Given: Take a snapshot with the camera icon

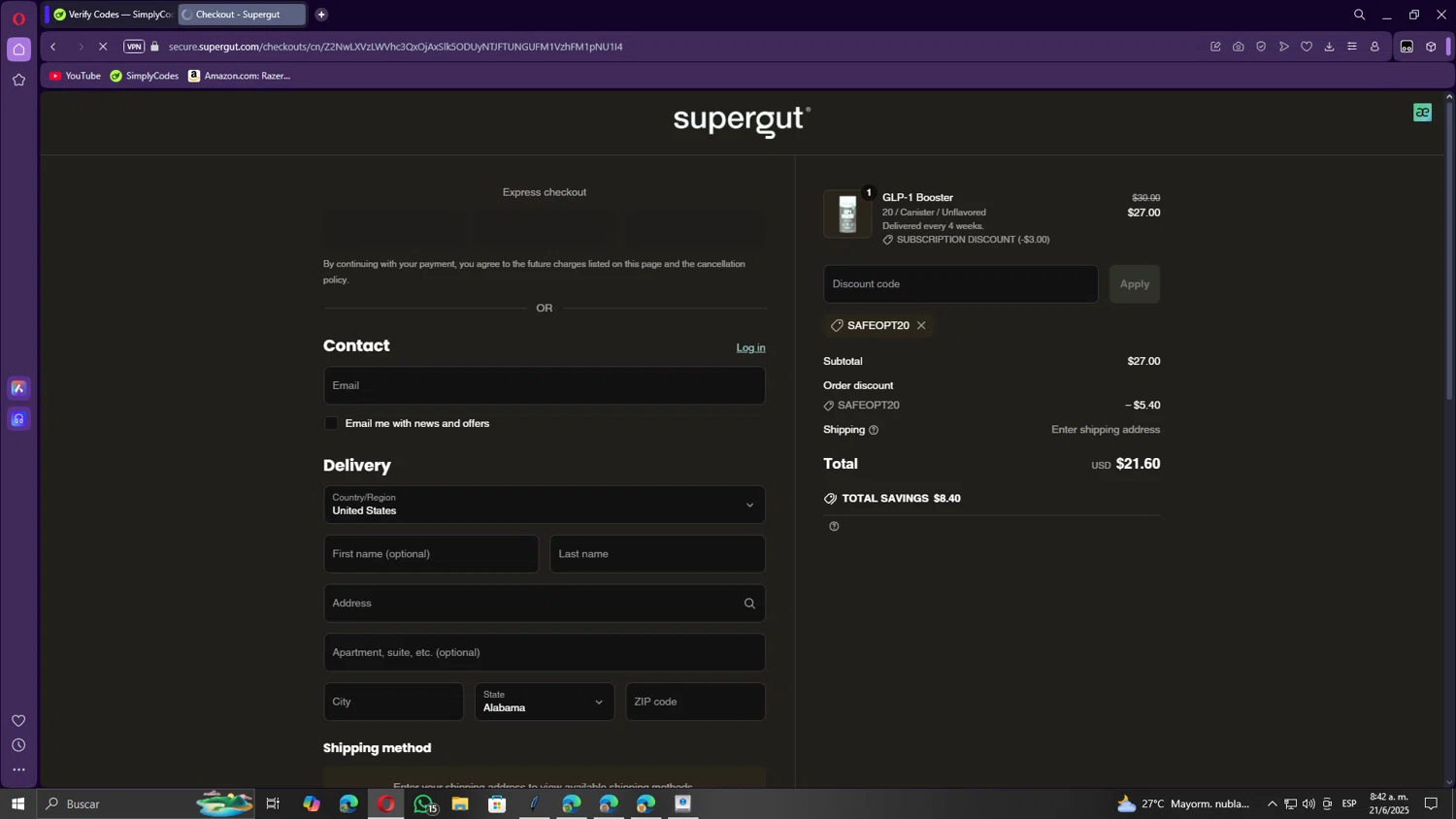Looking at the screenshot, I should 1239,47.
